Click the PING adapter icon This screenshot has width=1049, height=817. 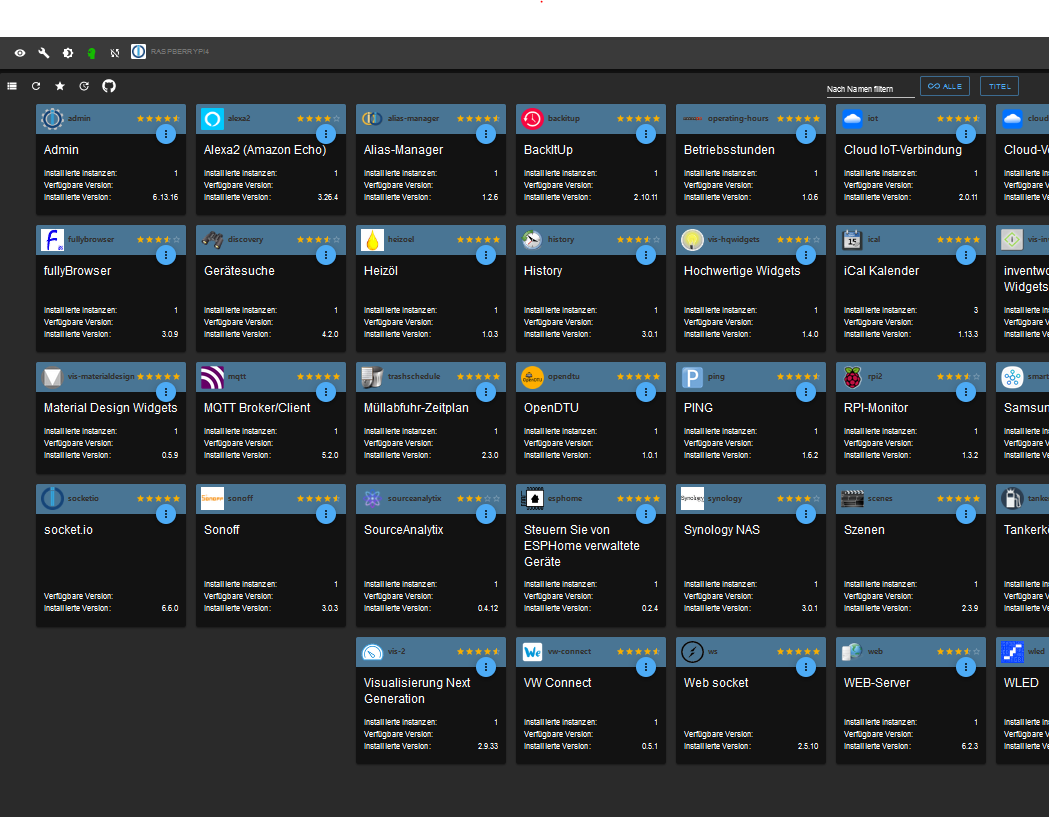[x=692, y=377]
